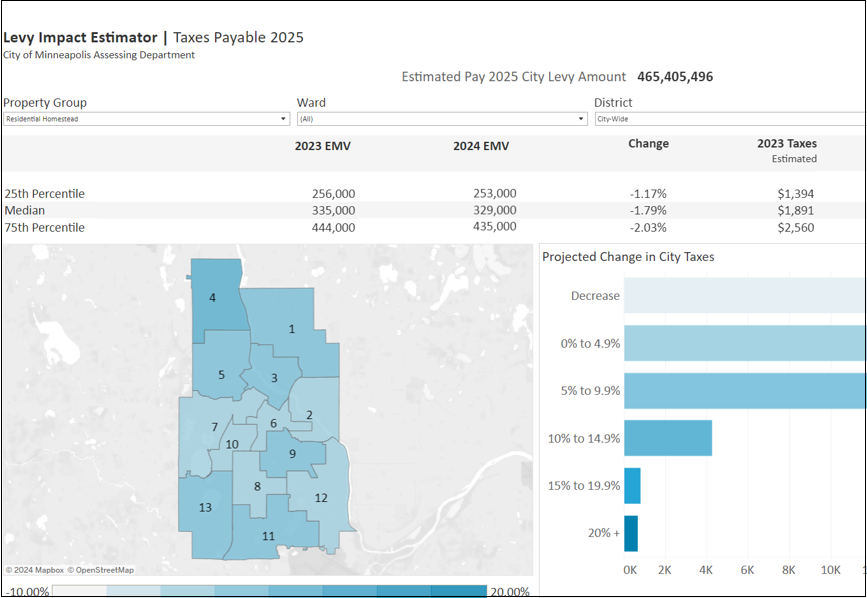The height and width of the screenshot is (598, 867).
Task: Select Ward 3 on the map
Action: [x=274, y=379]
